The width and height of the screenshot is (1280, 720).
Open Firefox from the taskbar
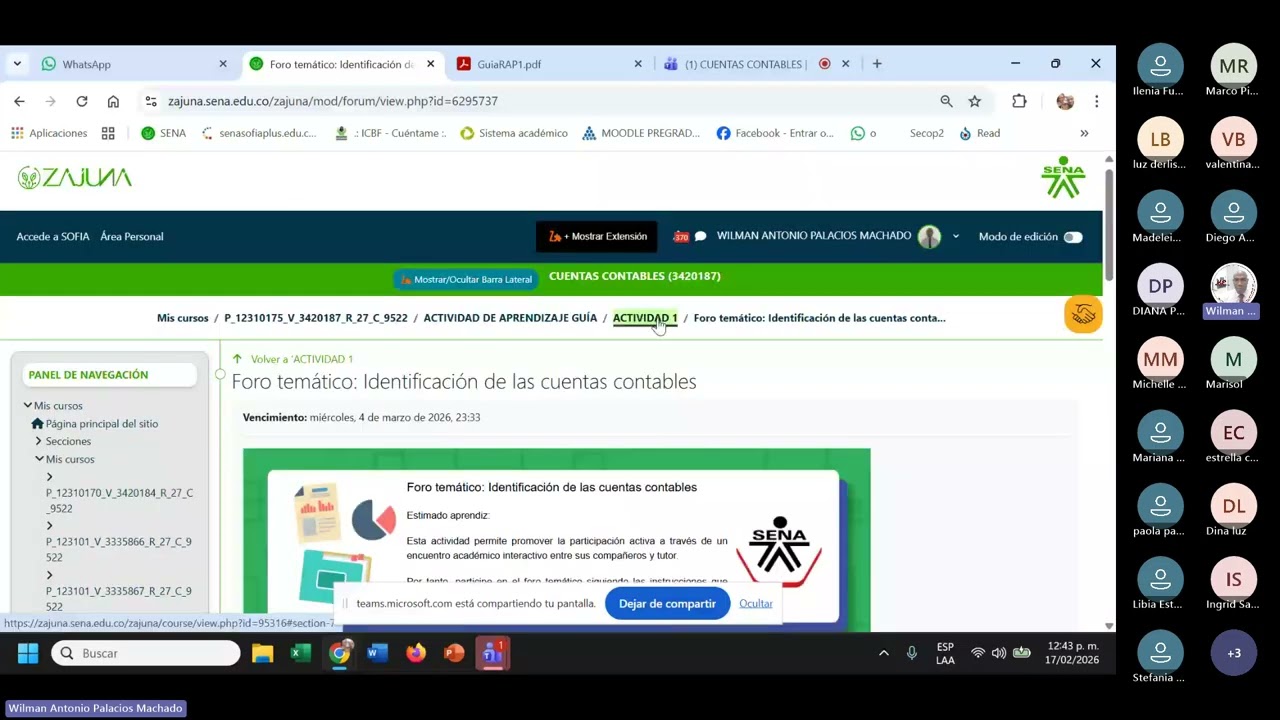pyautogui.click(x=416, y=654)
